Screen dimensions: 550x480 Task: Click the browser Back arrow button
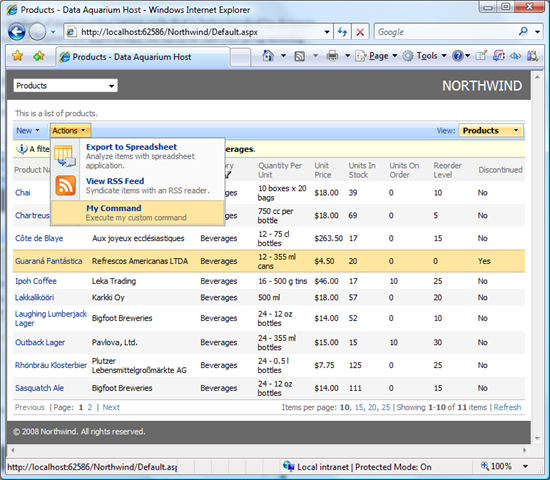pos(16,32)
